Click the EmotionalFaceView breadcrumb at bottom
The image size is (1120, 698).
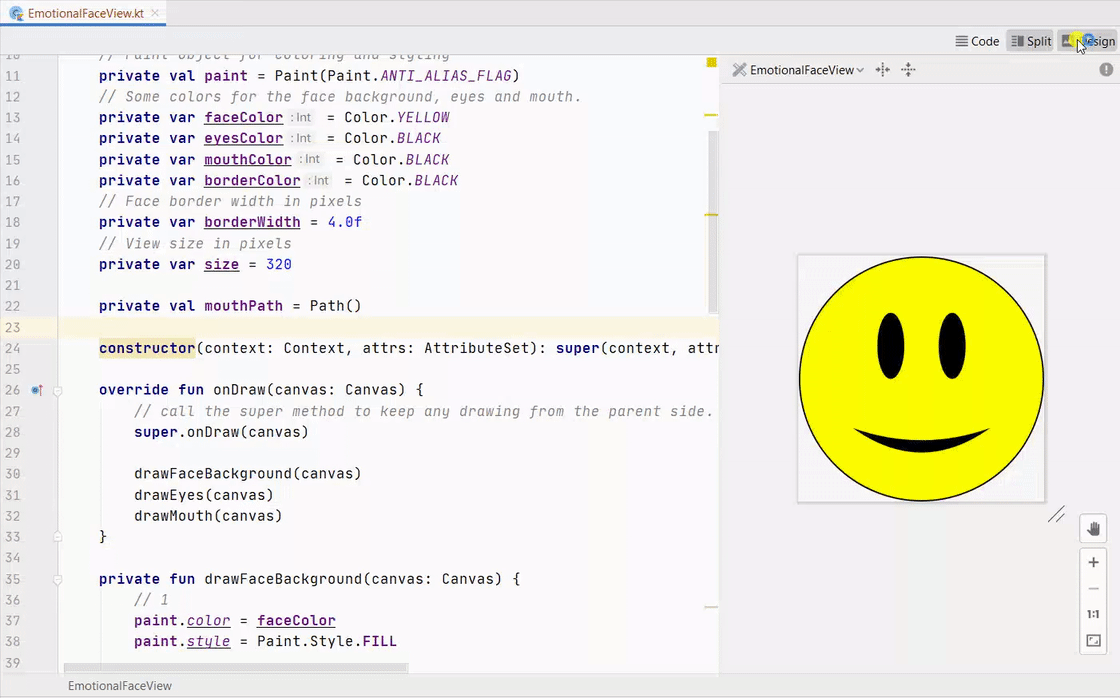[x=120, y=686]
